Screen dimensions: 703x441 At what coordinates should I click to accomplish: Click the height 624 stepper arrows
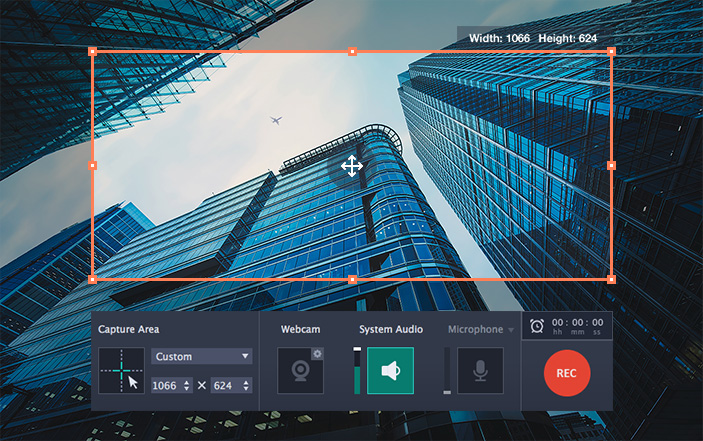tap(246, 385)
